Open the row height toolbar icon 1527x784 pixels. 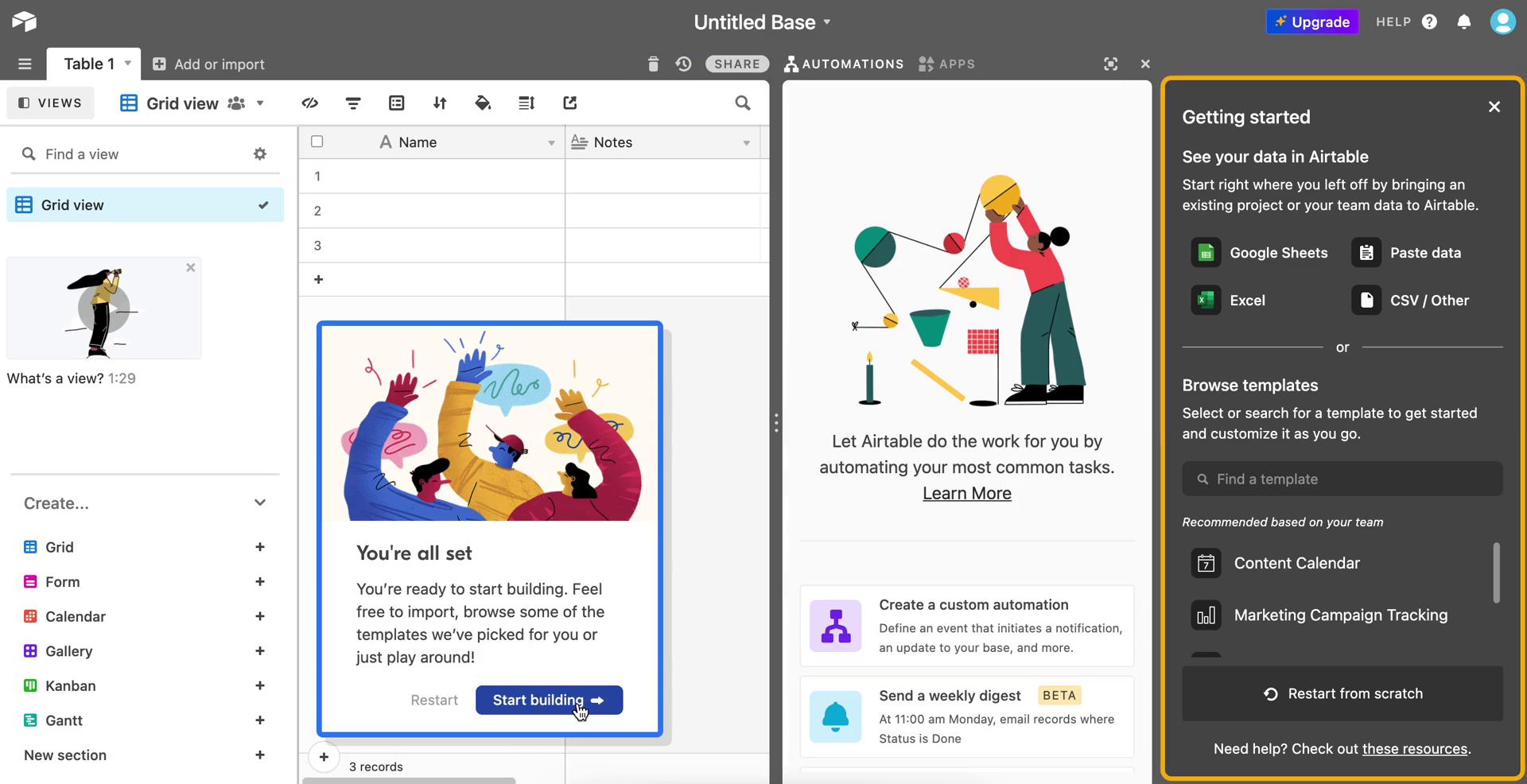(x=526, y=103)
